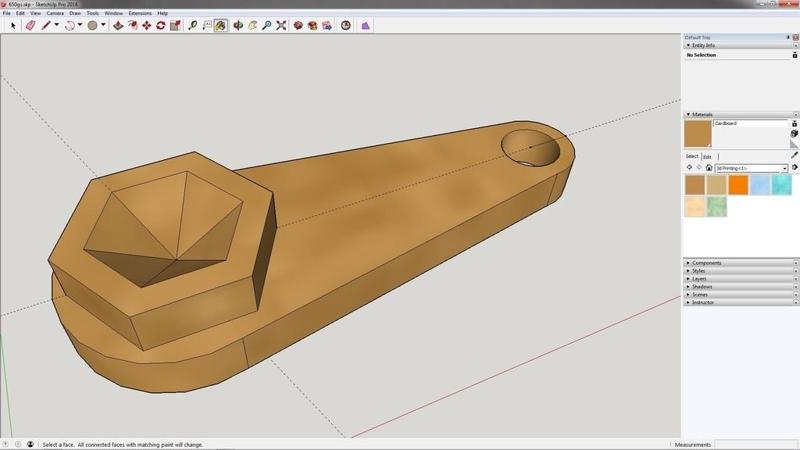Pick the Tape Measure tool

click(x=193, y=25)
